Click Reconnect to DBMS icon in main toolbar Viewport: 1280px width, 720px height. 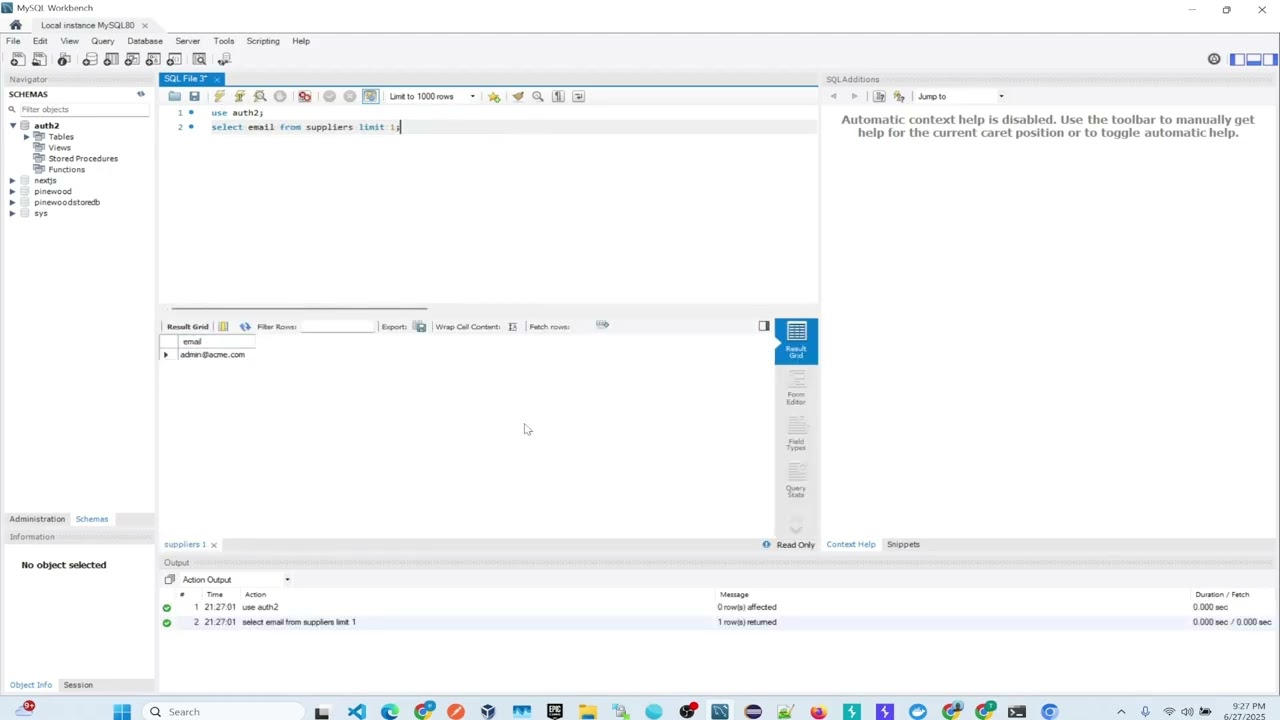point(224,60)
